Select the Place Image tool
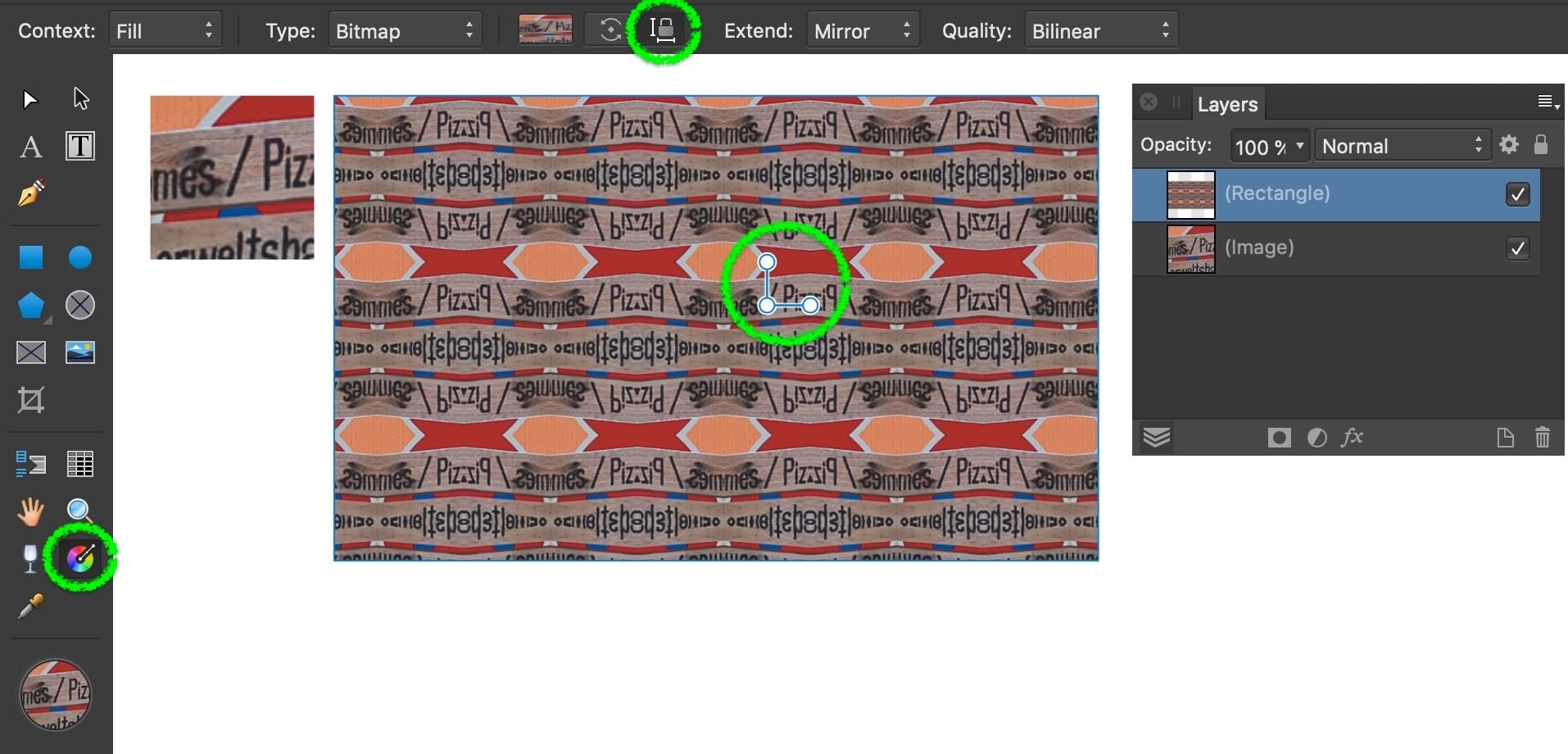 (x=80, y=352)
